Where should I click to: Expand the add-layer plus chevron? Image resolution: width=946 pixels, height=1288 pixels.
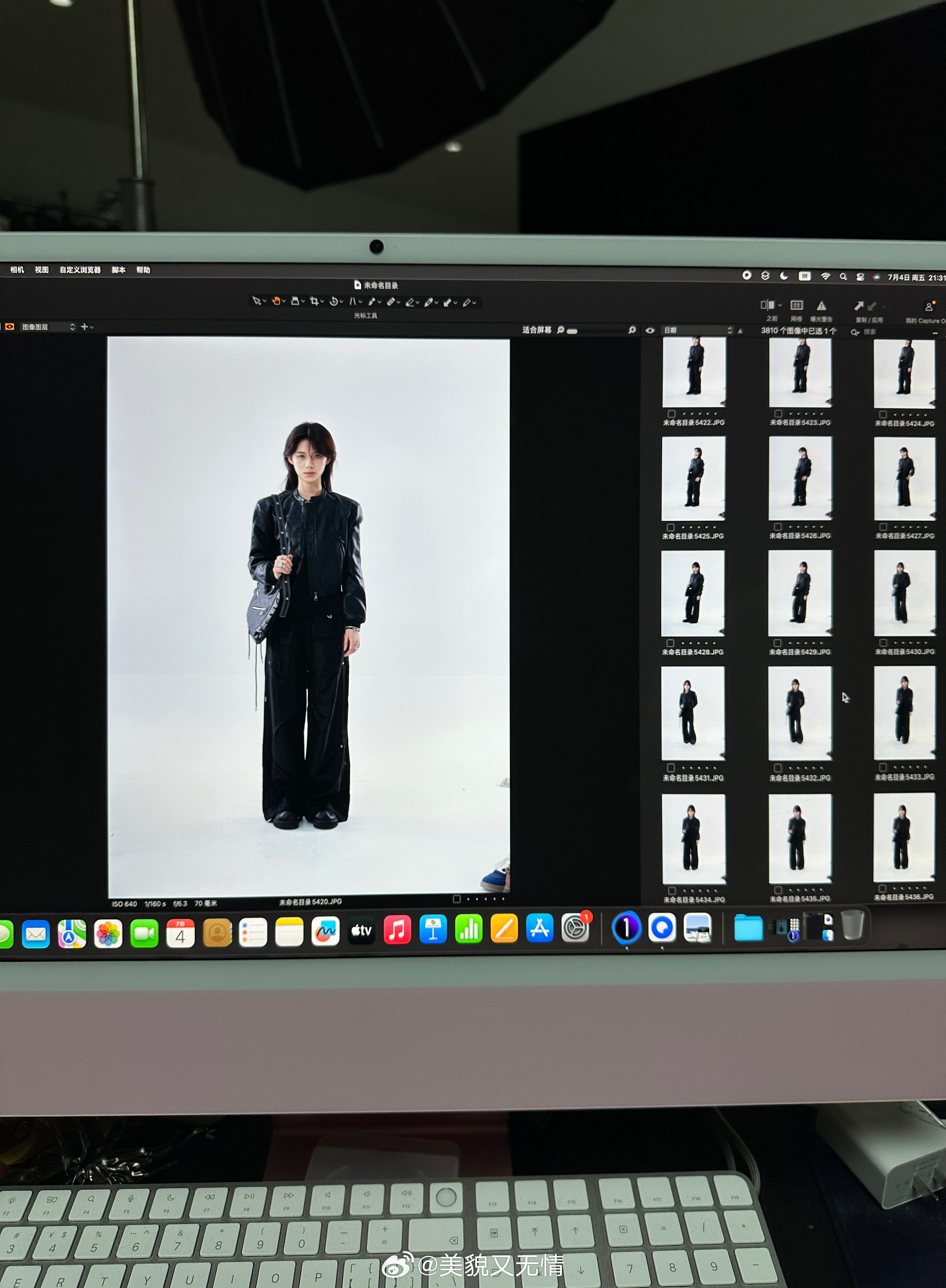(92, 327)
